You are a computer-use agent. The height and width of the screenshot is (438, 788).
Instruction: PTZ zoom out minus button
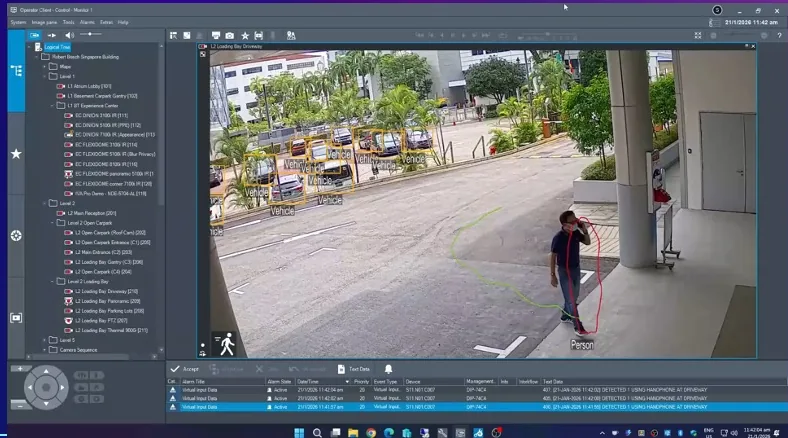pyautogui.click(x=20, y=405)
